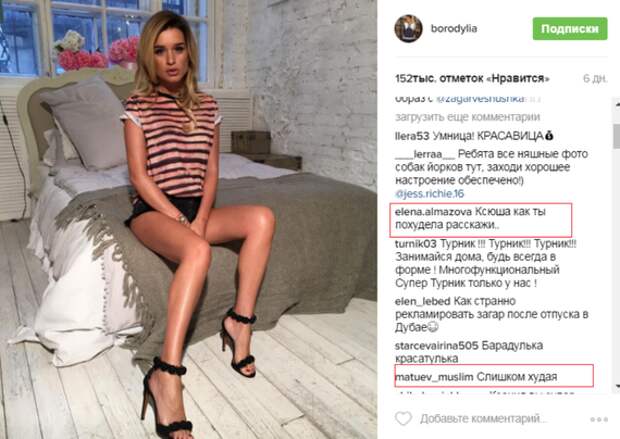Add a comment in the Добавьте комментарий field
This screenshot has width=620, height=439.
[484, 418]
